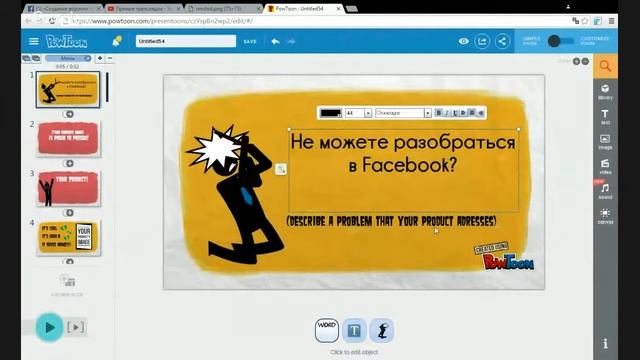
Task: Open the share icon in header
Action: pos(502,41)
